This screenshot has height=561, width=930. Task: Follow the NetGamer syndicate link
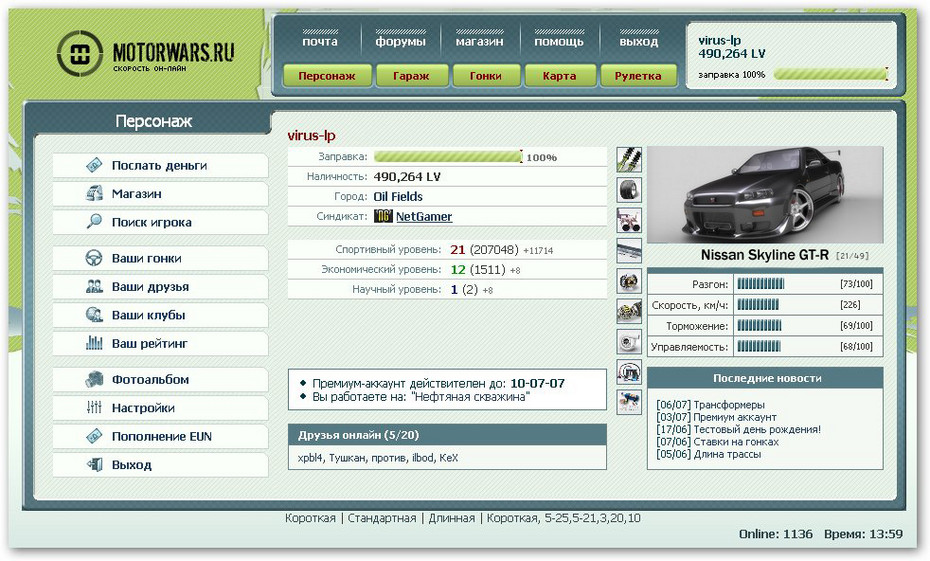pos(424,216)
